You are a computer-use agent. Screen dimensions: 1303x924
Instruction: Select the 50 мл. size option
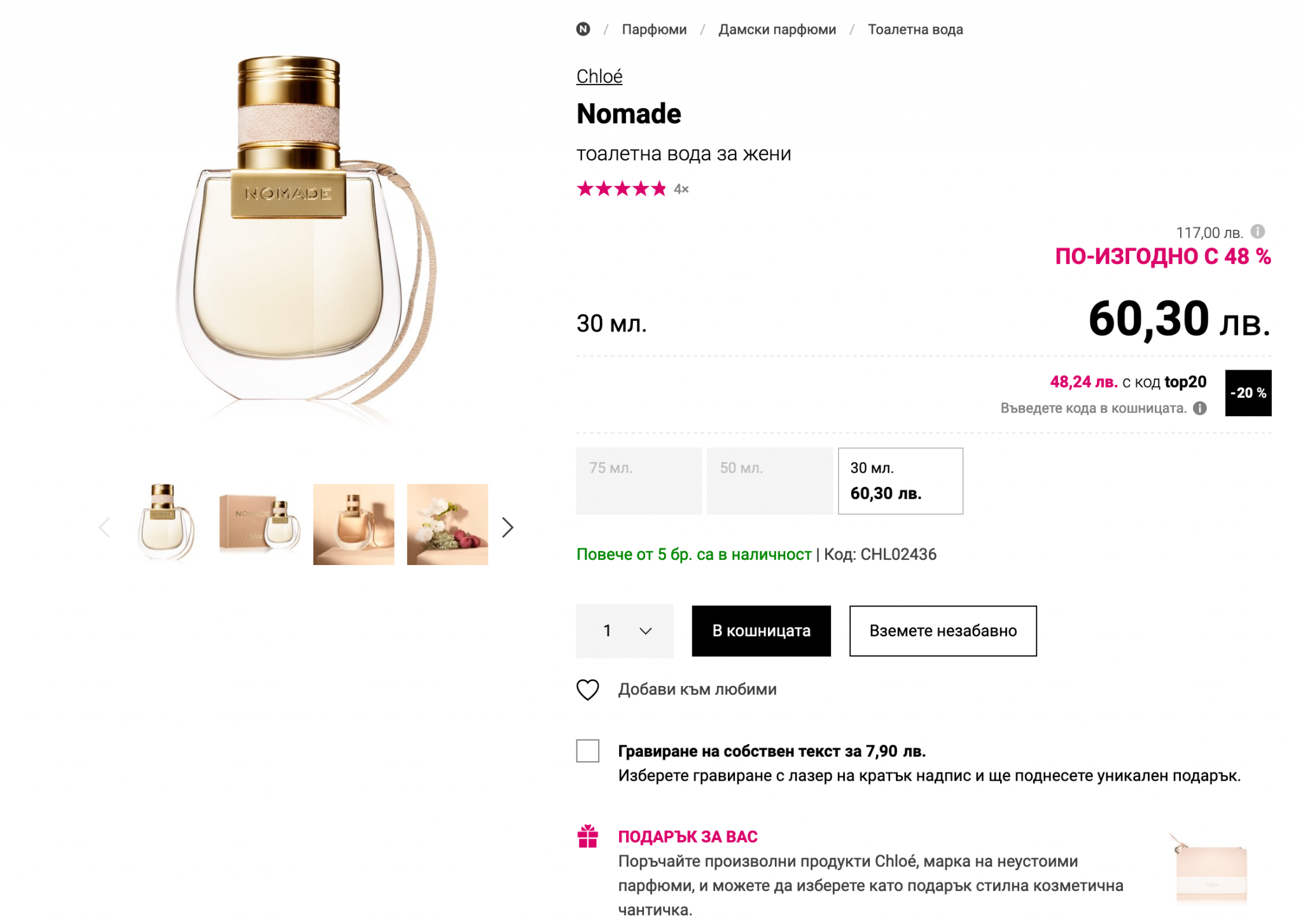coord(770,481)
